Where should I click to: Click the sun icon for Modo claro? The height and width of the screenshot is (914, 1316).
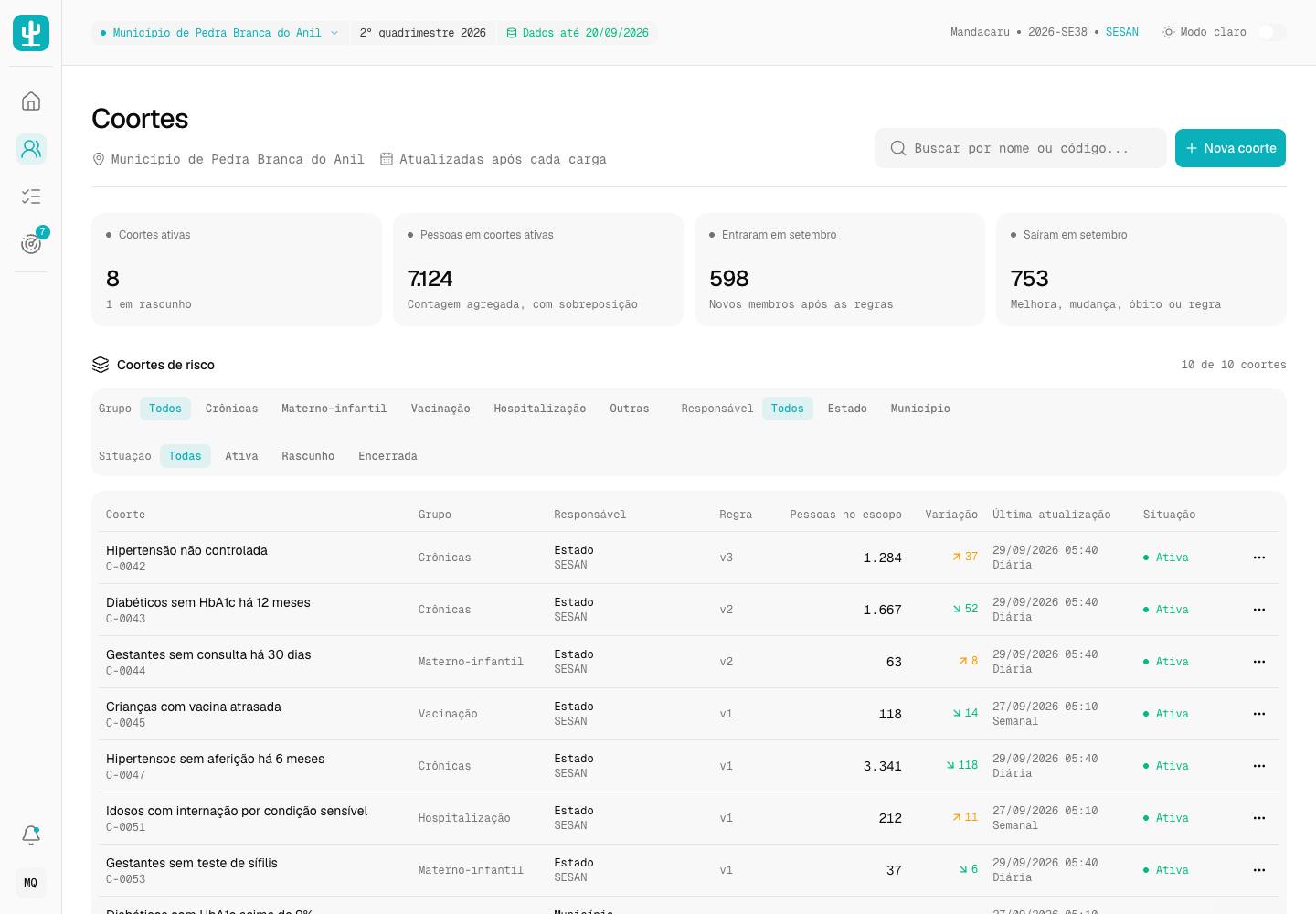click(x=1168, y=32)
